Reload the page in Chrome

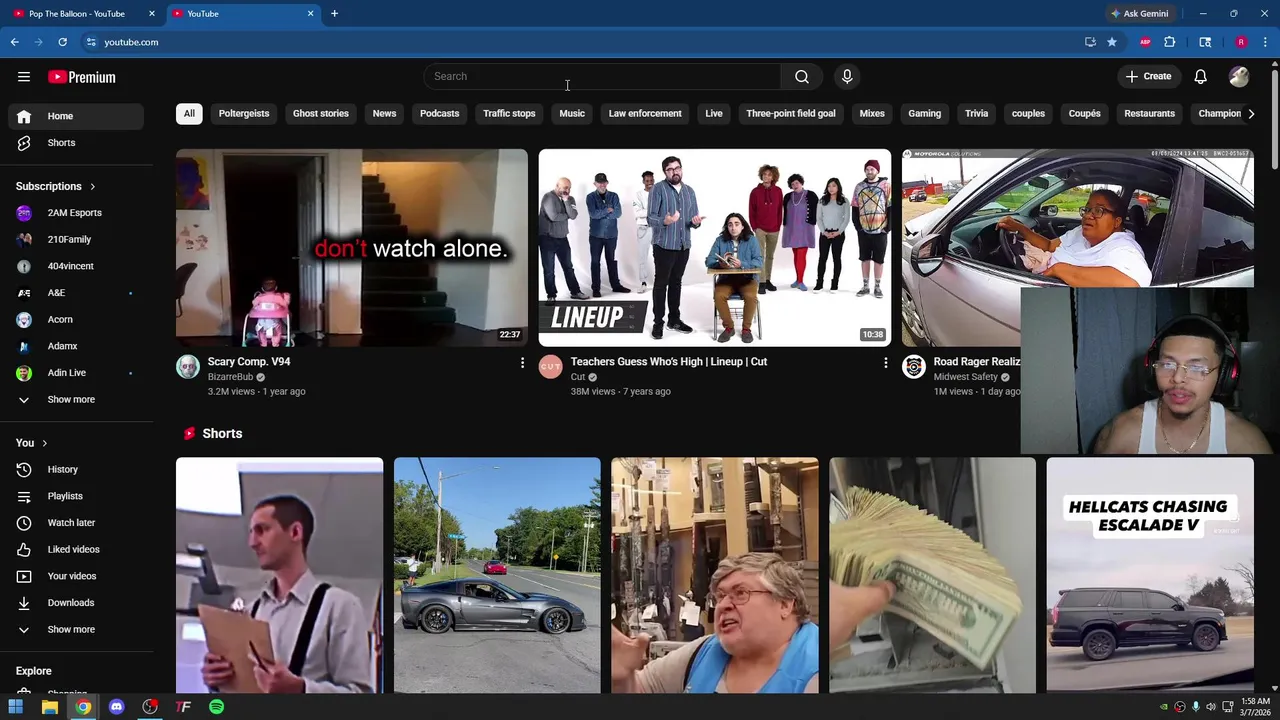[x=62, y=42]
